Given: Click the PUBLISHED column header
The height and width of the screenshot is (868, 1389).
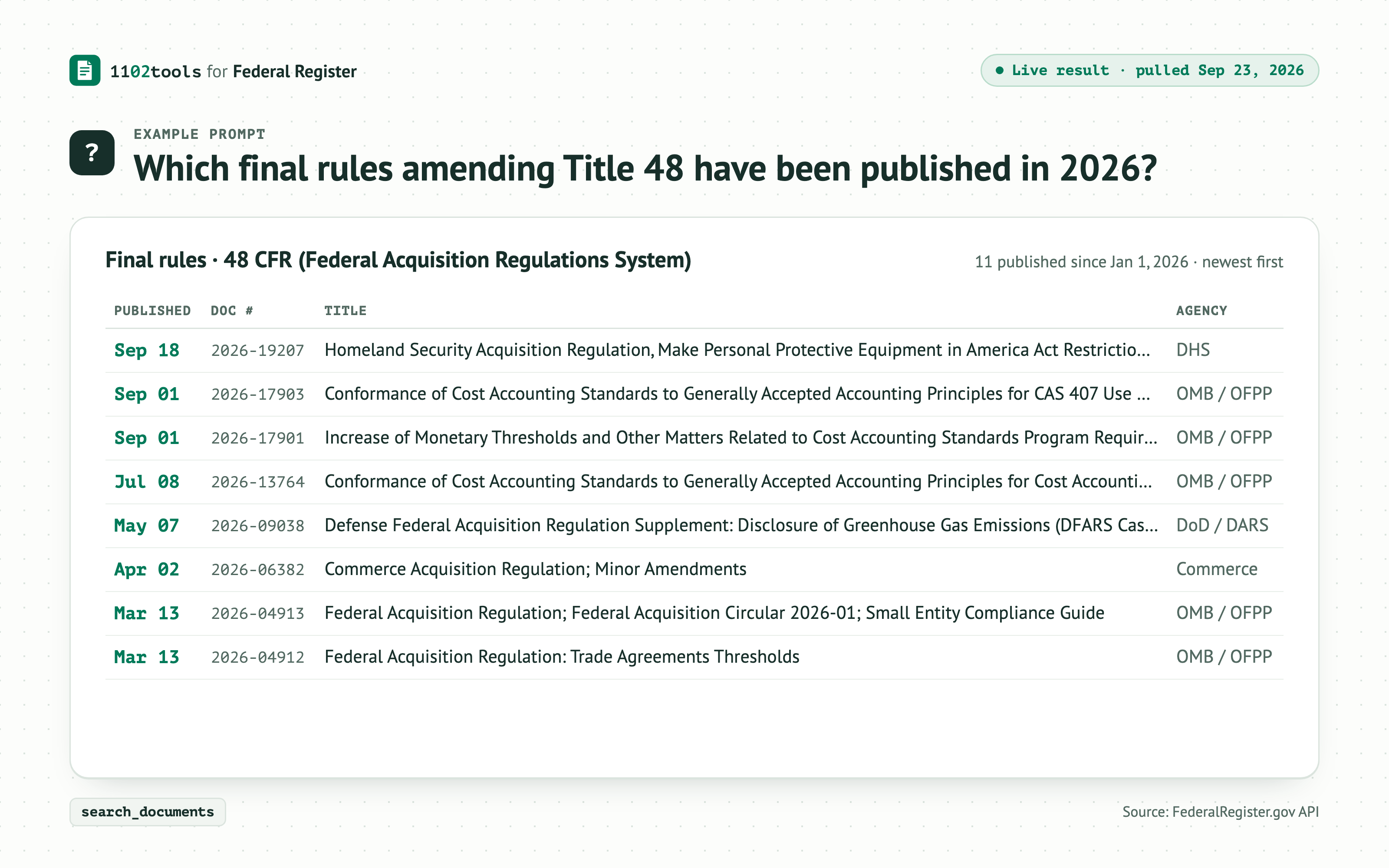Looking at the screenshot, I should pyautogui.click(x=152, y=311).
